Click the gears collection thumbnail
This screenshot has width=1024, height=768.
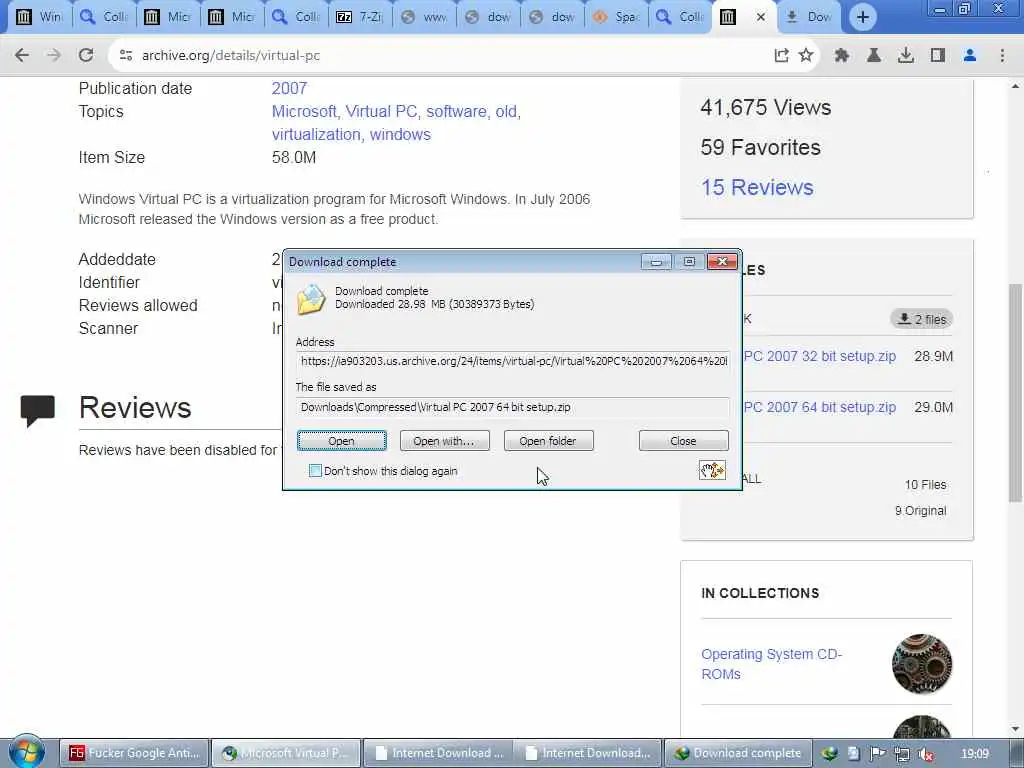pyautogui.click(x=921, y=664)
